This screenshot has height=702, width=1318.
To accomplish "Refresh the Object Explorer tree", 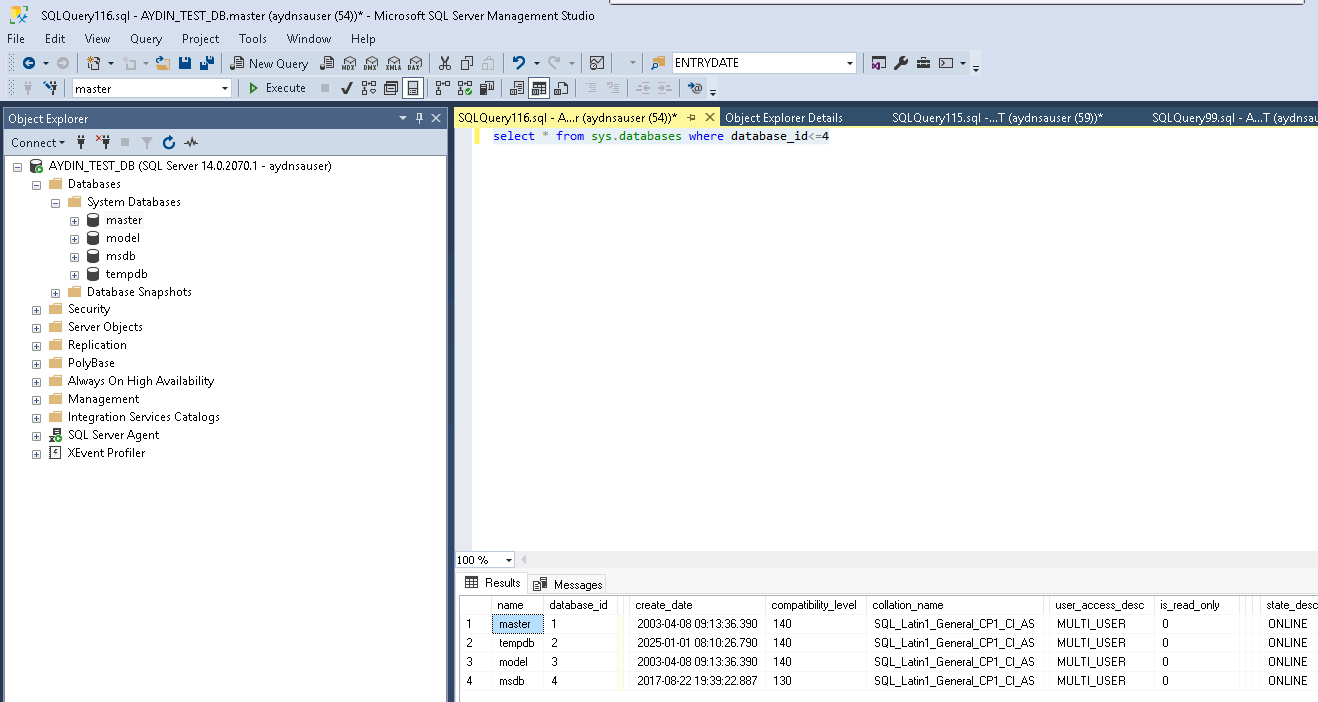I will [x=169, y=143].
